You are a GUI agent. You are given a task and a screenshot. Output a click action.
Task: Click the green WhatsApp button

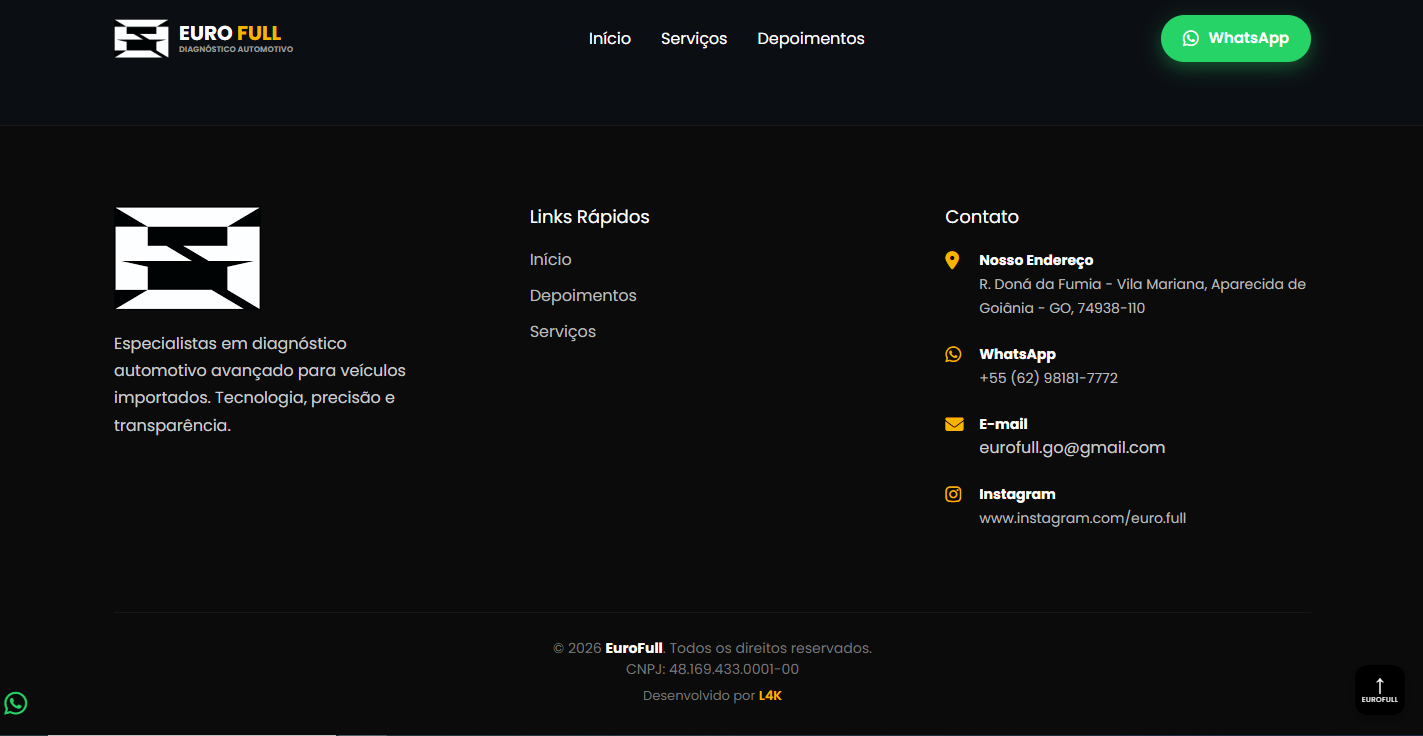(x=1236, y=38)
